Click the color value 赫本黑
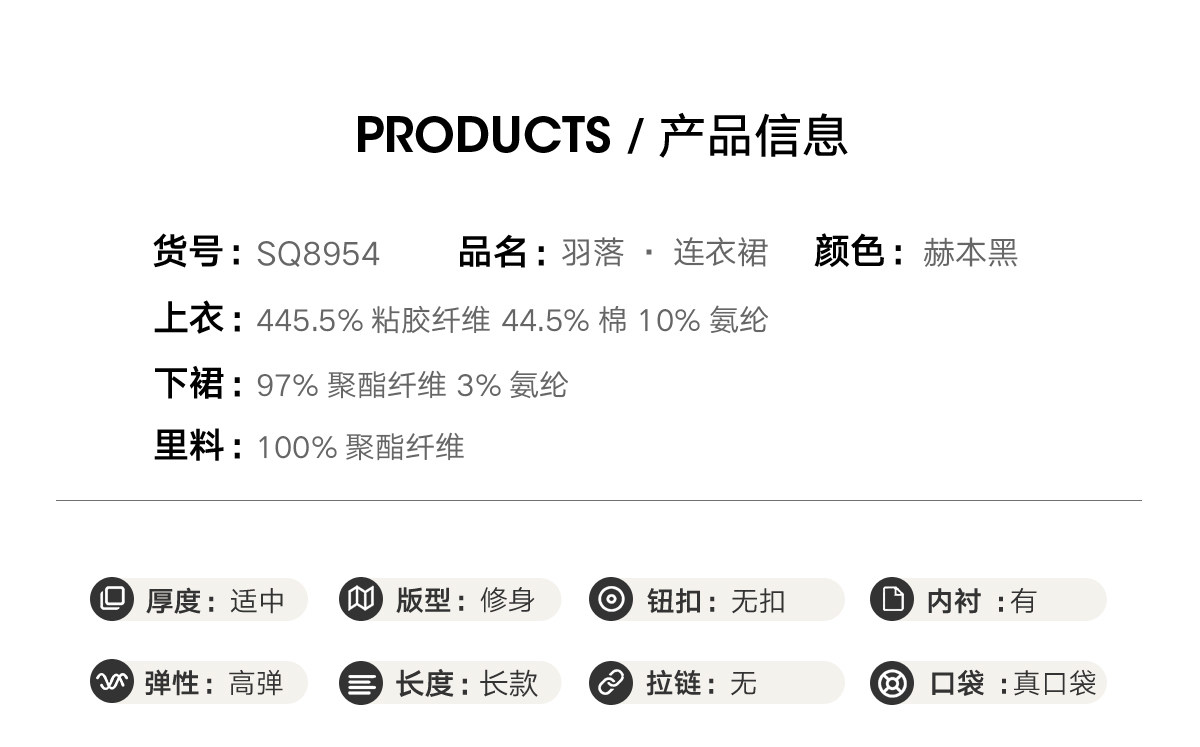The image size is (1200, 747). point(969,253)
